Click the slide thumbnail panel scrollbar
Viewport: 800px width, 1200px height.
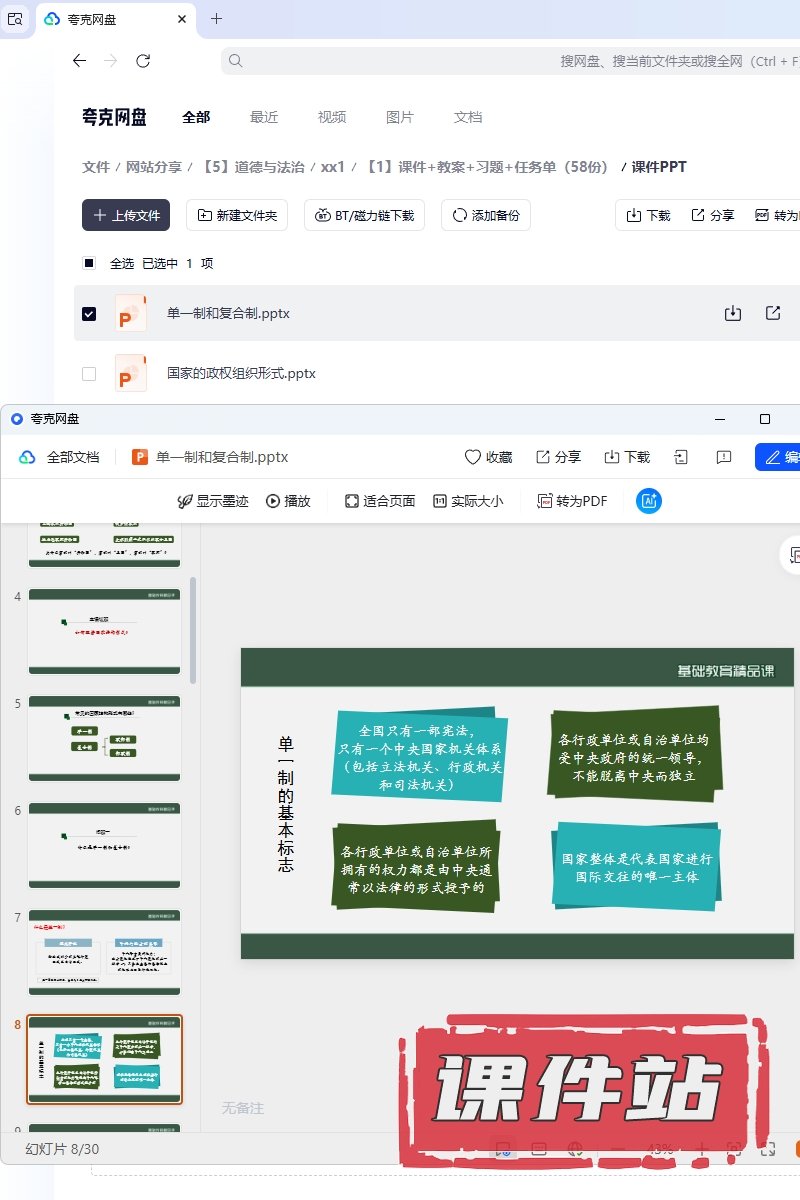click(193, 630)
